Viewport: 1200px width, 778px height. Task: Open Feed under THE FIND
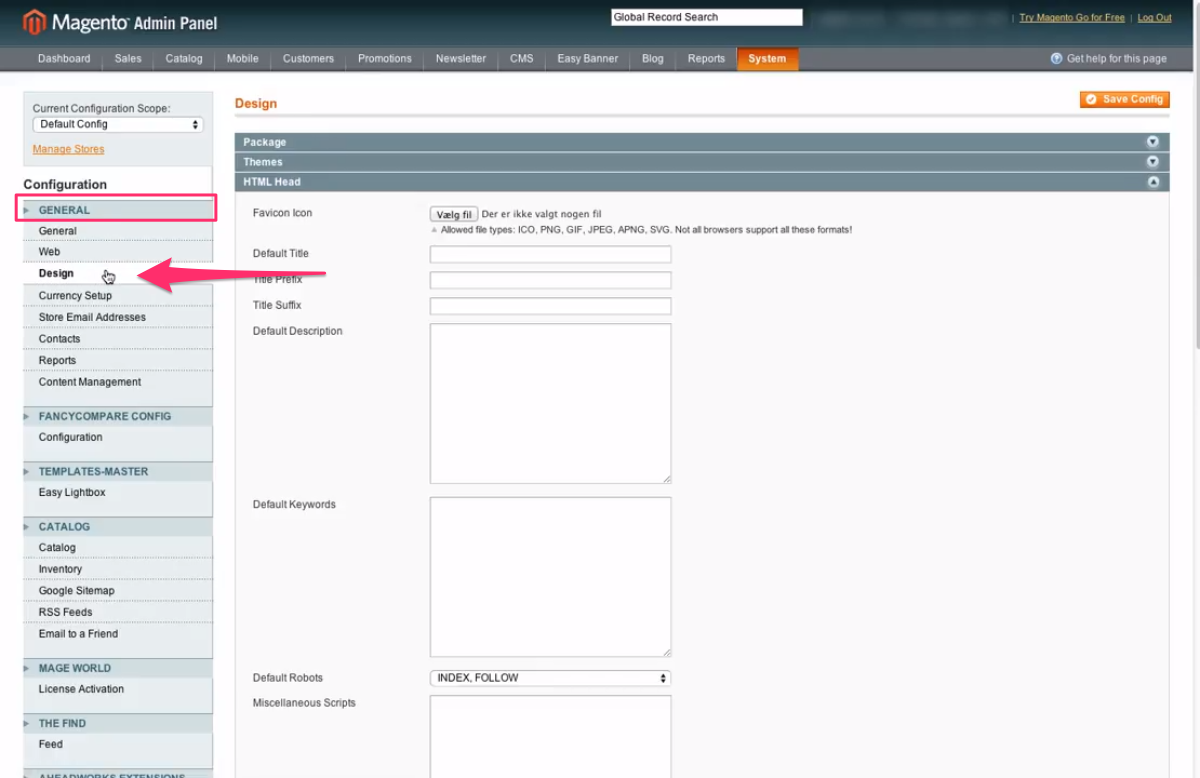[118, 744]
